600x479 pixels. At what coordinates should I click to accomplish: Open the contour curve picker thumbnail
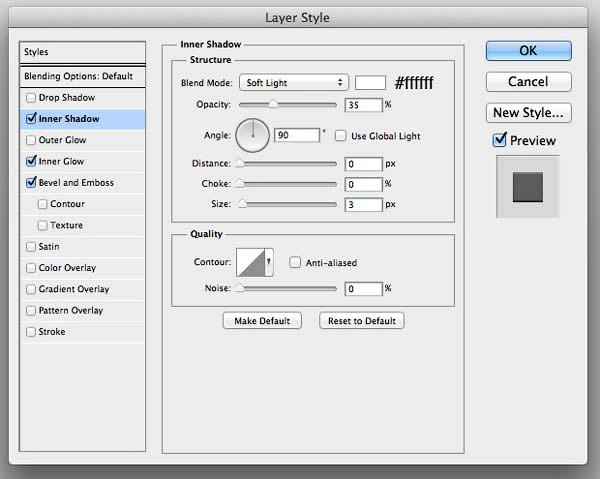point(251,262)
